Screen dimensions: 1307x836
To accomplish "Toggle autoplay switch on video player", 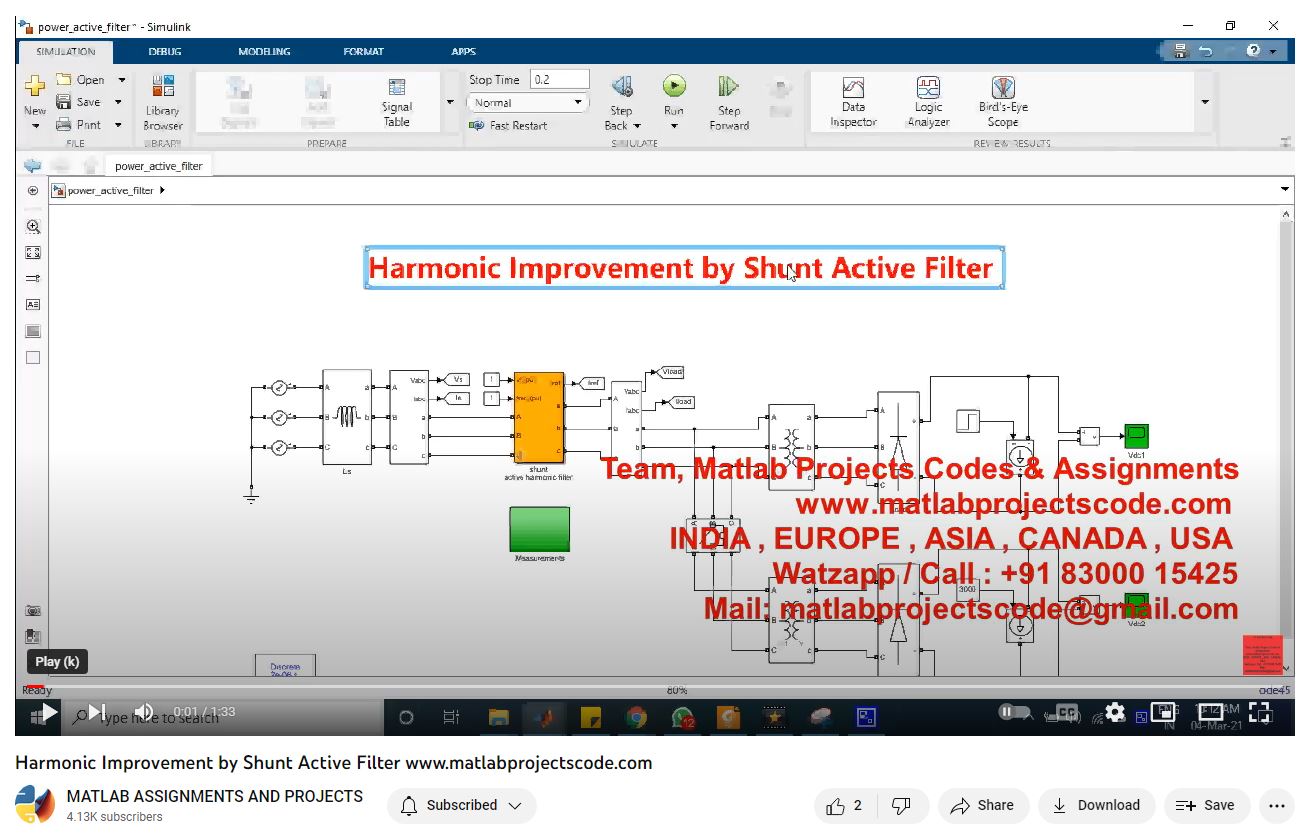I will coord(1015,712).
